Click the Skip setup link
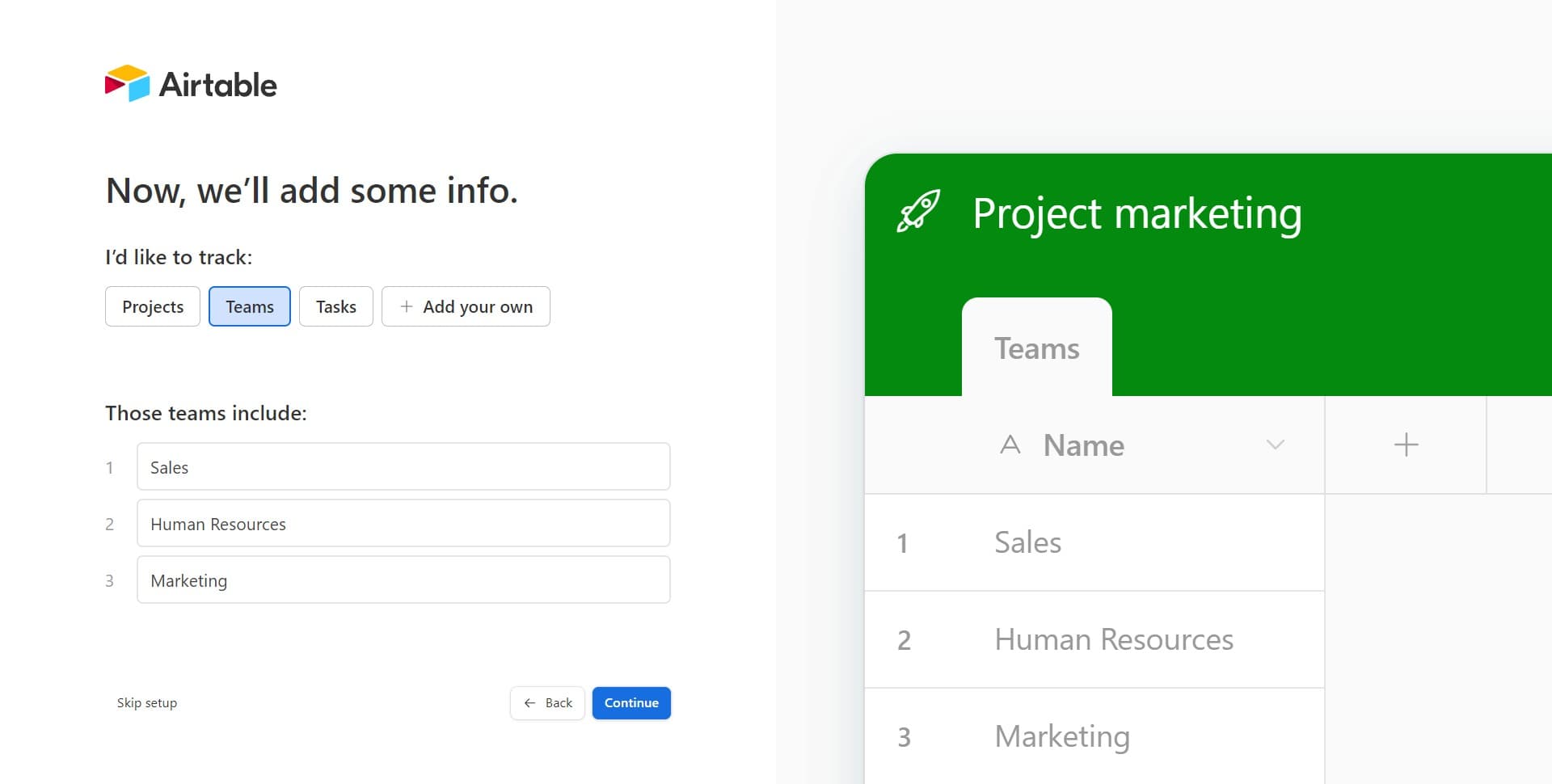This screenshot has height=784, width=1552. [146, 703]
